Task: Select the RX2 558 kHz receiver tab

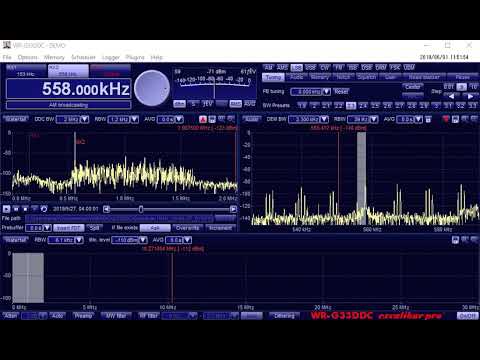Action: pyautogui.click(x=68, y=71)
